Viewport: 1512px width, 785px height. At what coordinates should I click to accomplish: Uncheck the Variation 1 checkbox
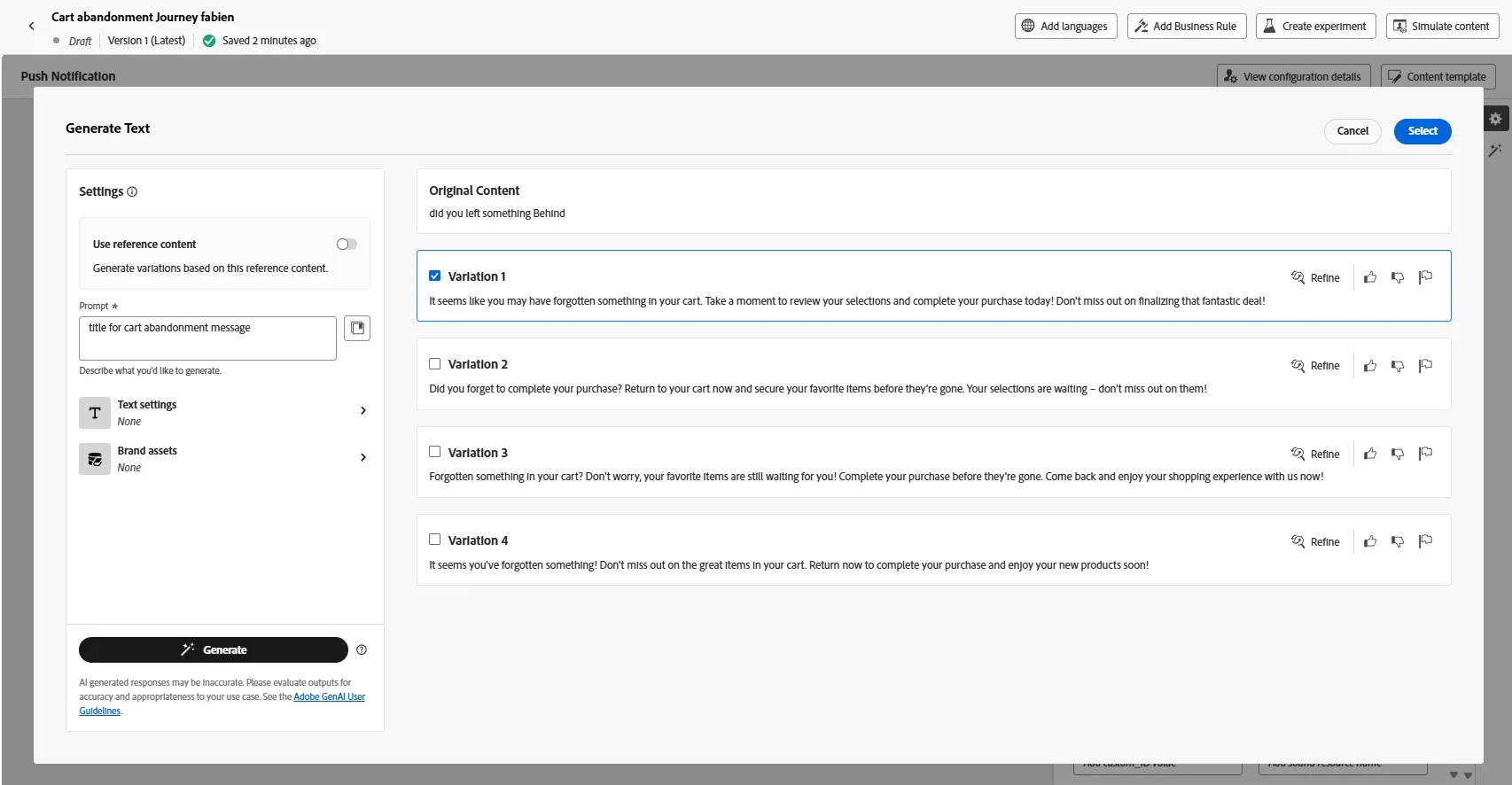click(x=435, y=276)
